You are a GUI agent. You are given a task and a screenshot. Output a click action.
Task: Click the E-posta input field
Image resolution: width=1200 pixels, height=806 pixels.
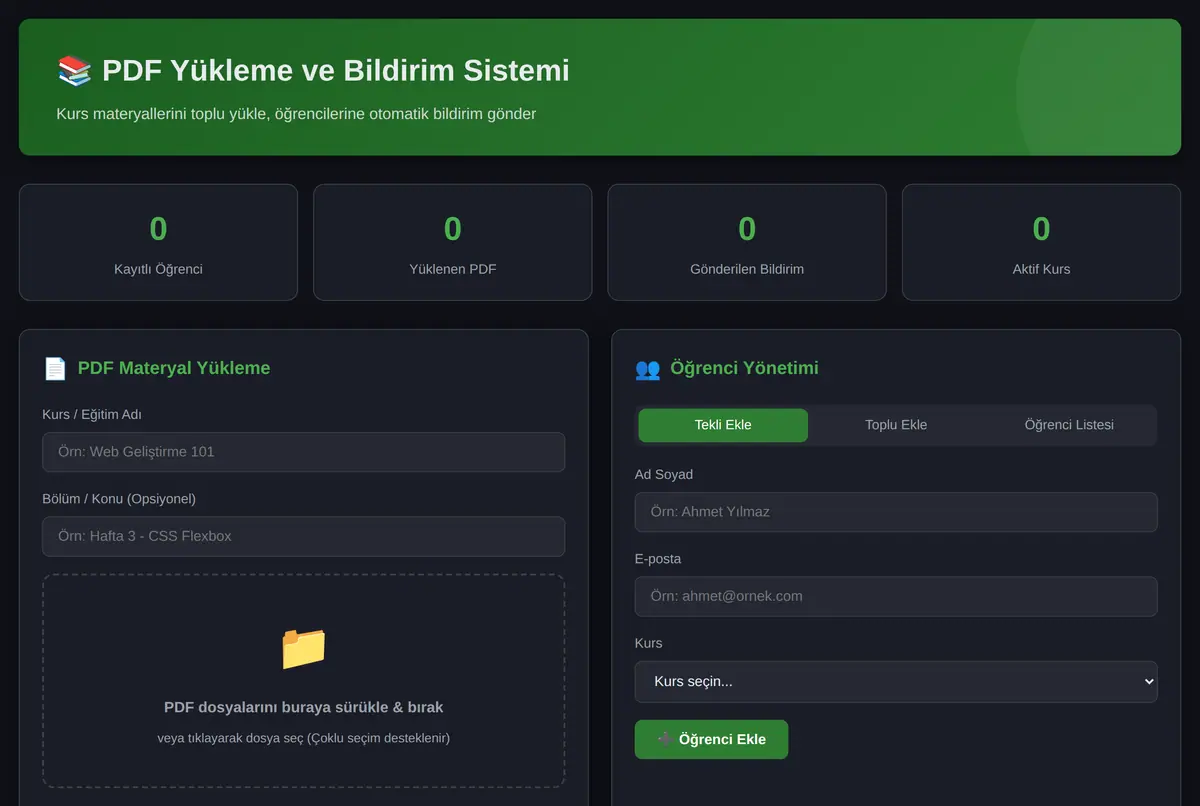pos(896,596)
